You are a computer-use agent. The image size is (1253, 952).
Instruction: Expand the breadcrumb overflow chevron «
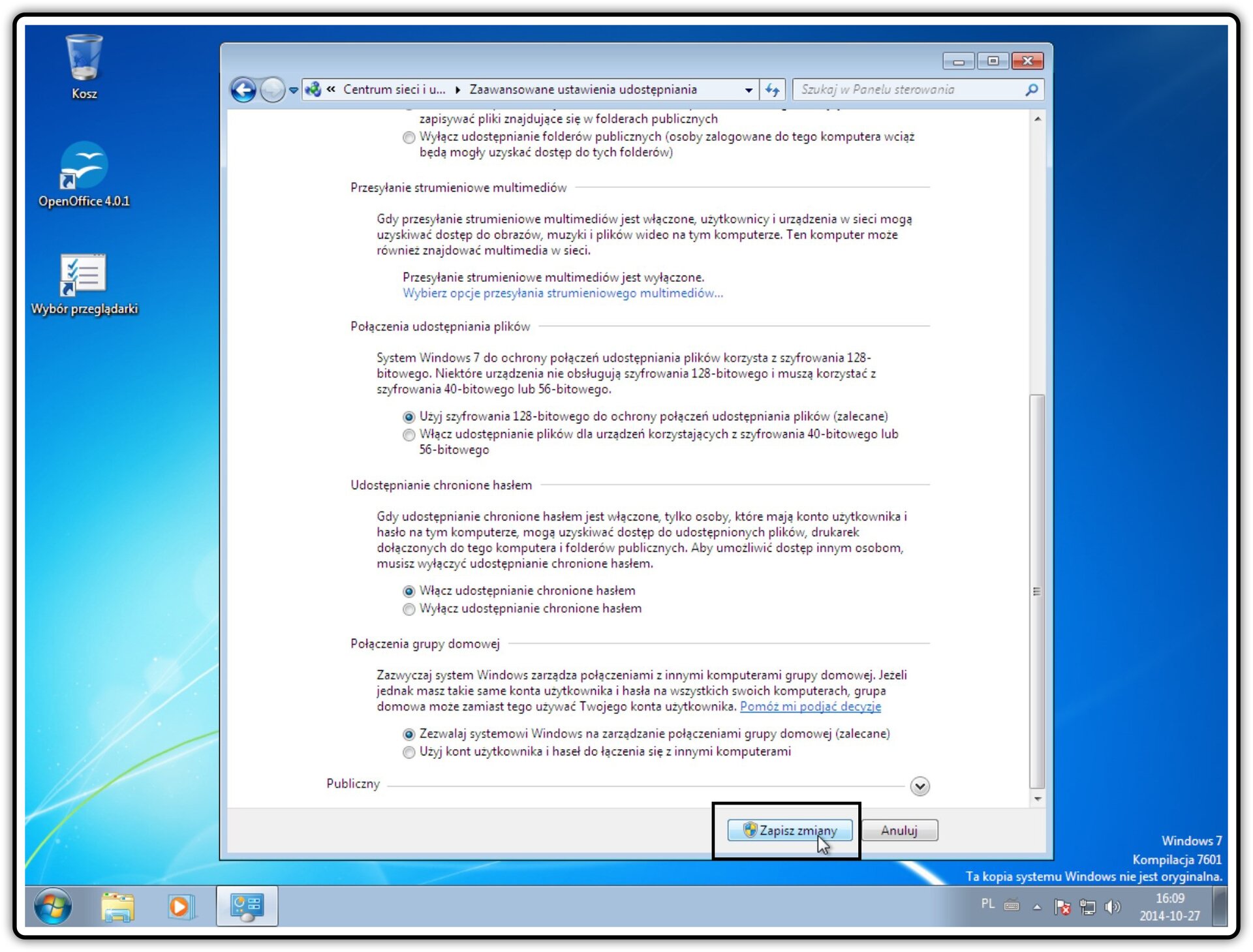pos(331,89)
